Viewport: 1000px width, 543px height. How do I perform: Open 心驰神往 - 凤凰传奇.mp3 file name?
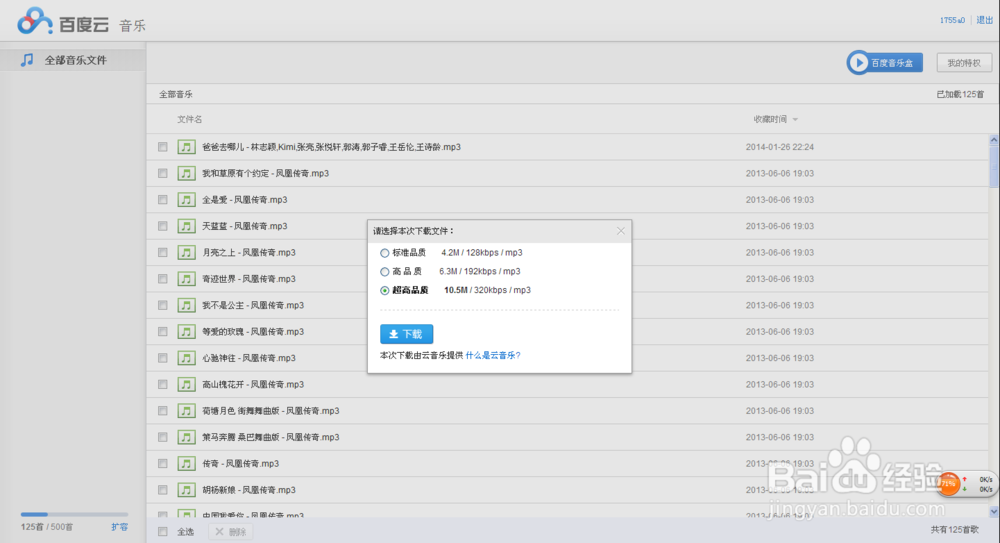(x=249, y=358)
